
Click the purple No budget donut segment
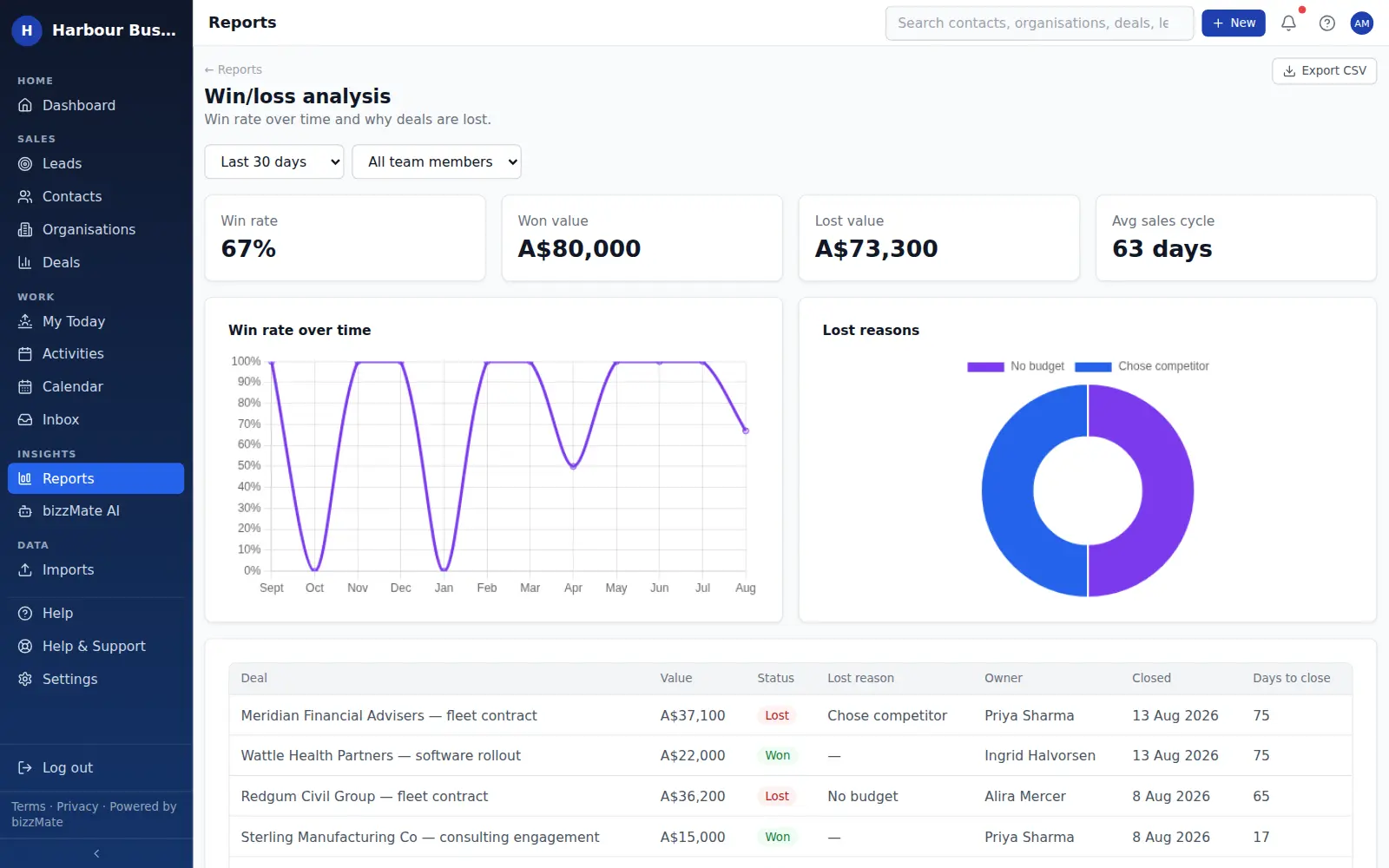[x=1167, y=491]
